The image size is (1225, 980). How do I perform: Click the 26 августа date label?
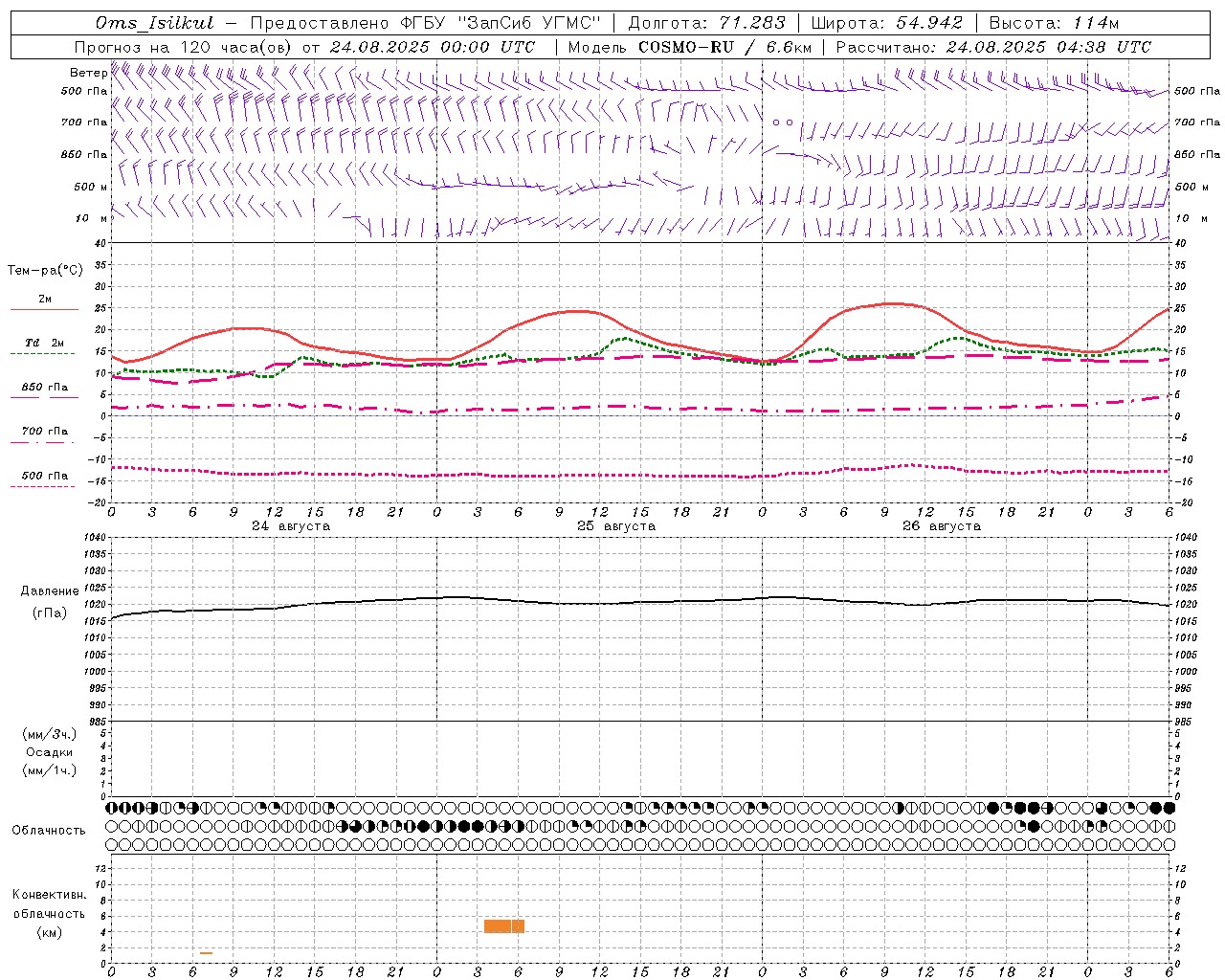(942, 526)
